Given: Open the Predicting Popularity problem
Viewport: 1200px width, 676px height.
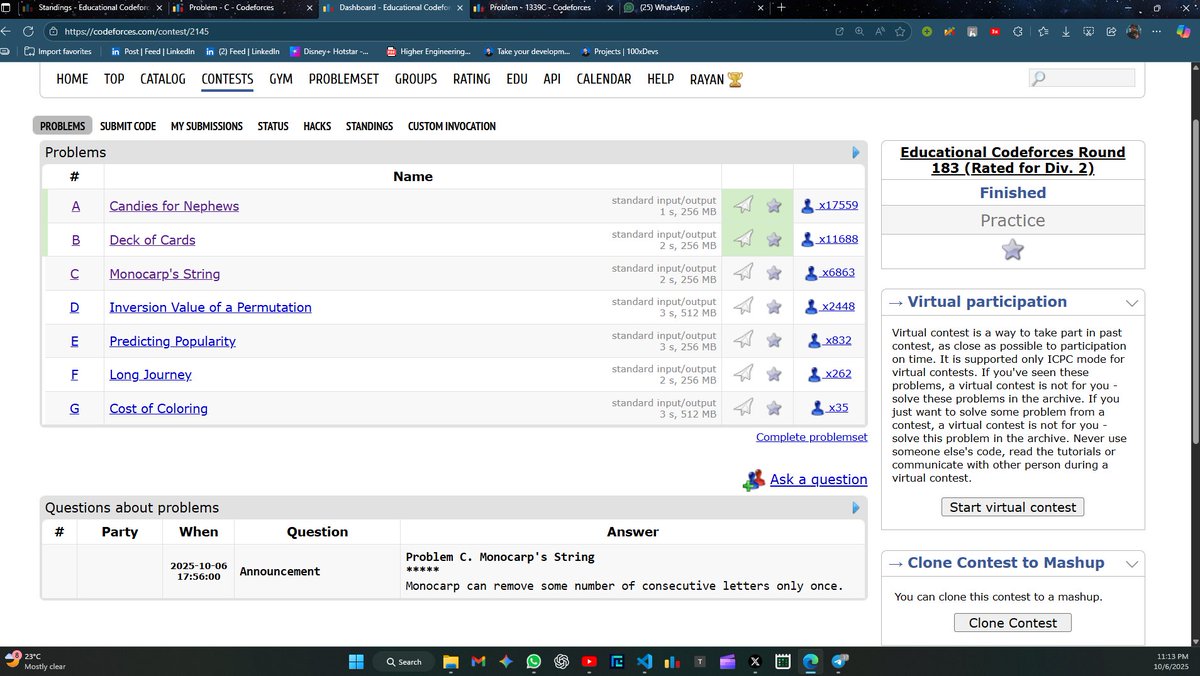Looking at the screenshot, I should click(x=173, y=341).
